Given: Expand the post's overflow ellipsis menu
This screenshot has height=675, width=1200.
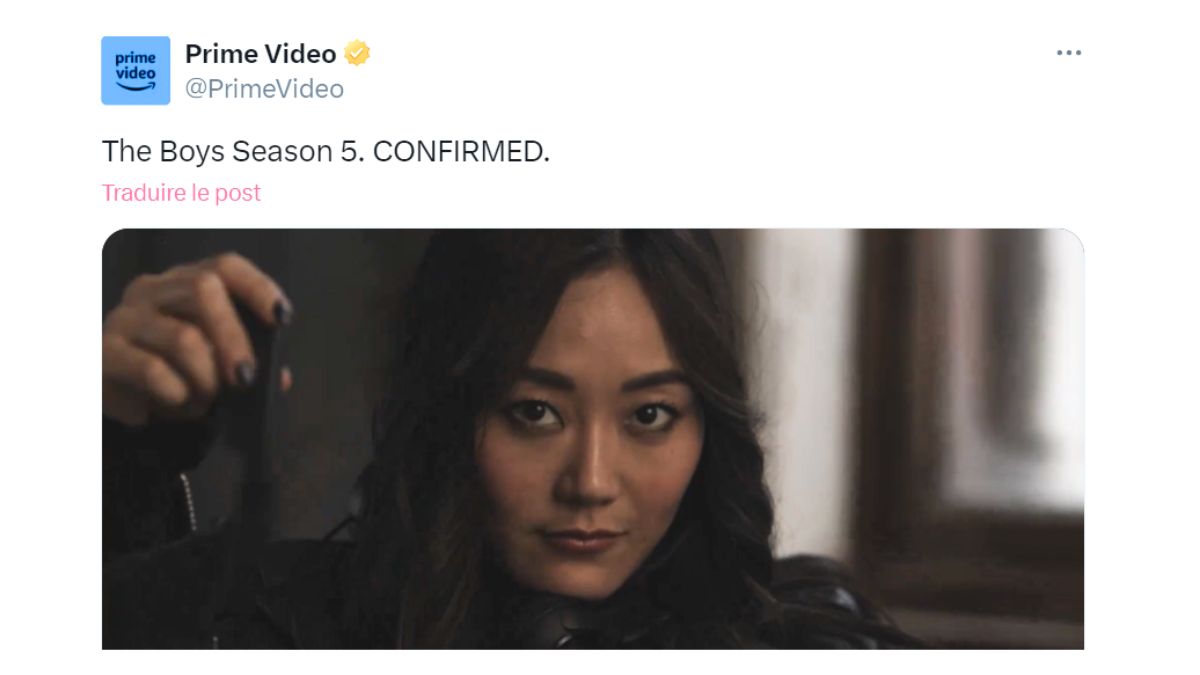Looking at the screenshot, I should coord(1068,53).
